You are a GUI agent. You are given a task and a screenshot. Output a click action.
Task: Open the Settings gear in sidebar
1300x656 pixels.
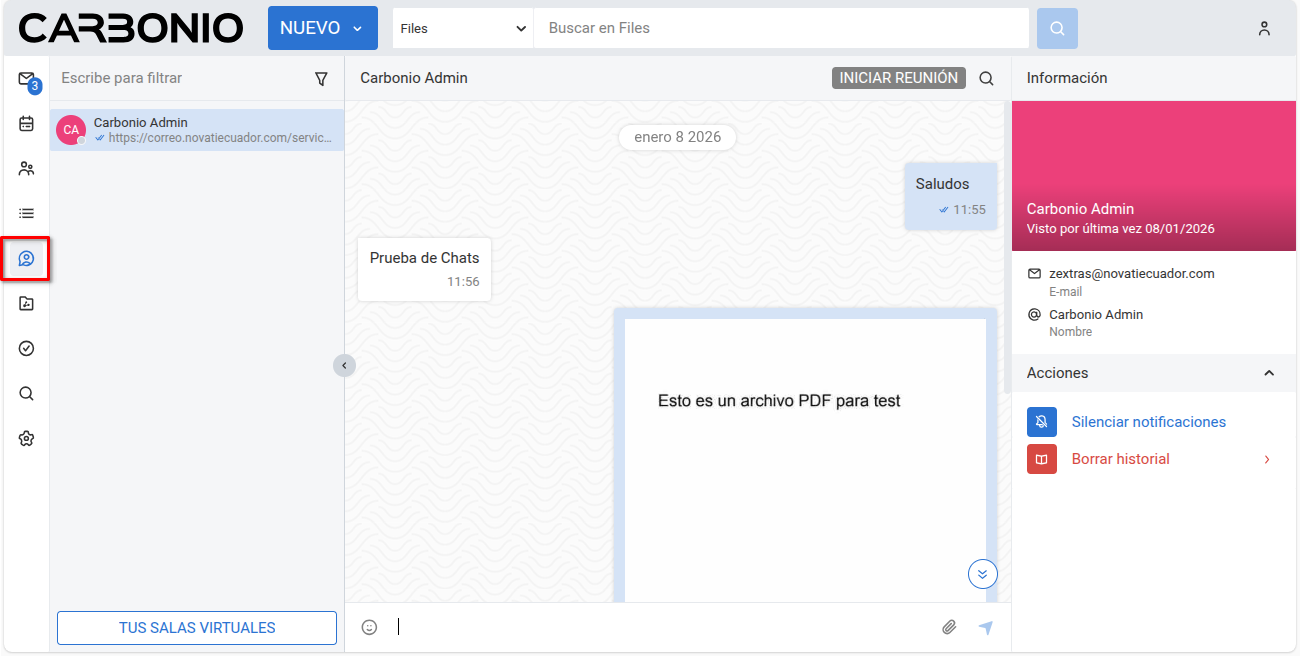point(26,438)
